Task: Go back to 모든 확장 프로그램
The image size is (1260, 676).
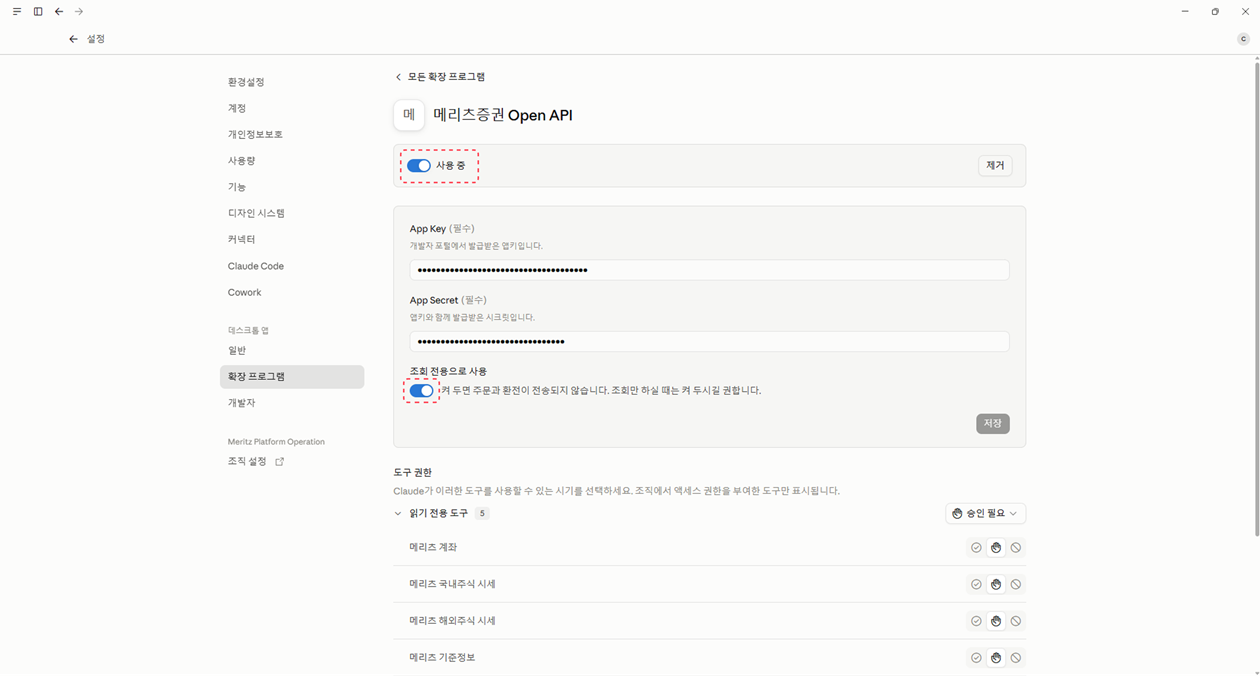Action: coord(440,77)
